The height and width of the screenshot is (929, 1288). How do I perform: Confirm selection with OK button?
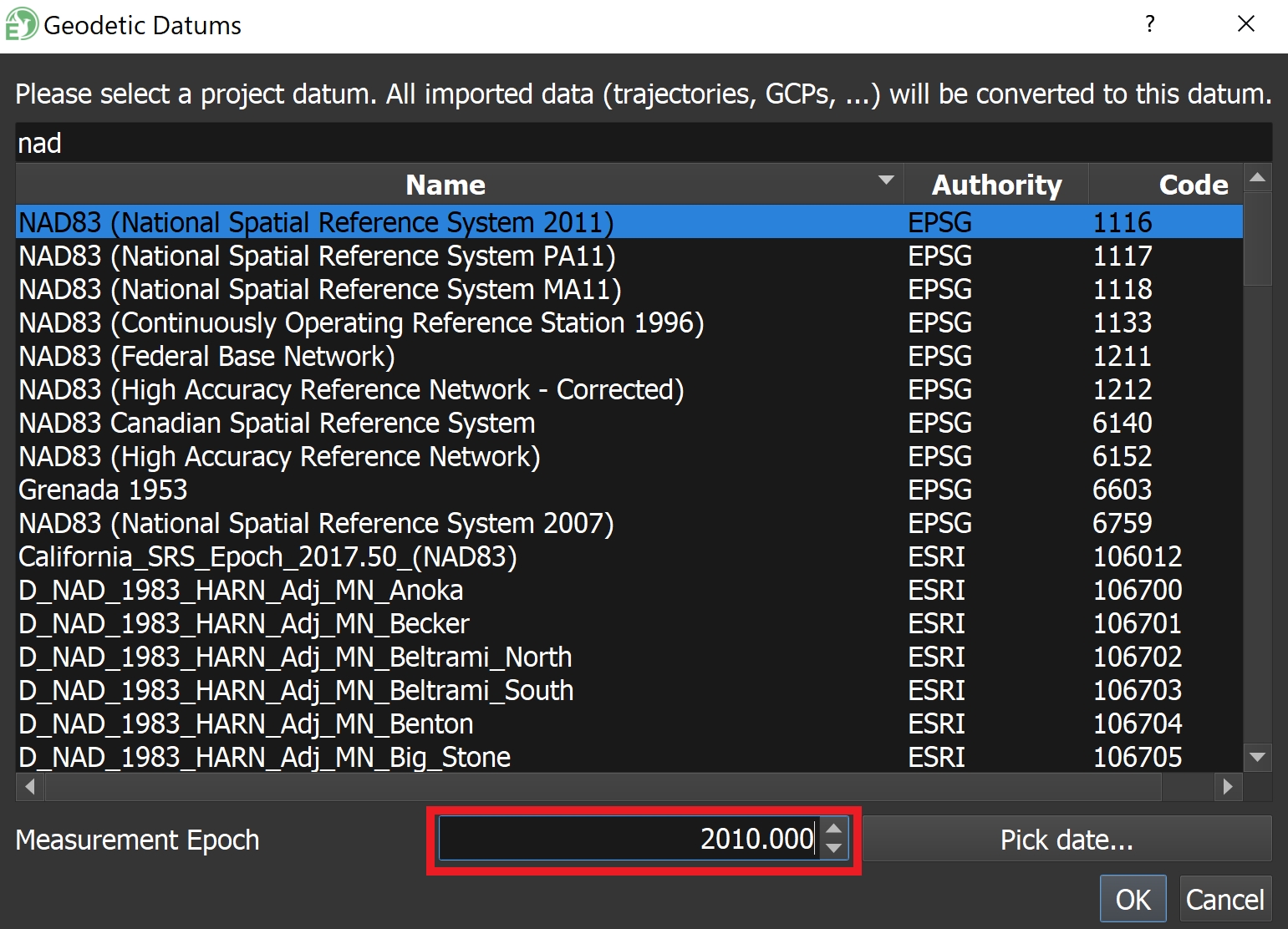tap(1133, 899)
